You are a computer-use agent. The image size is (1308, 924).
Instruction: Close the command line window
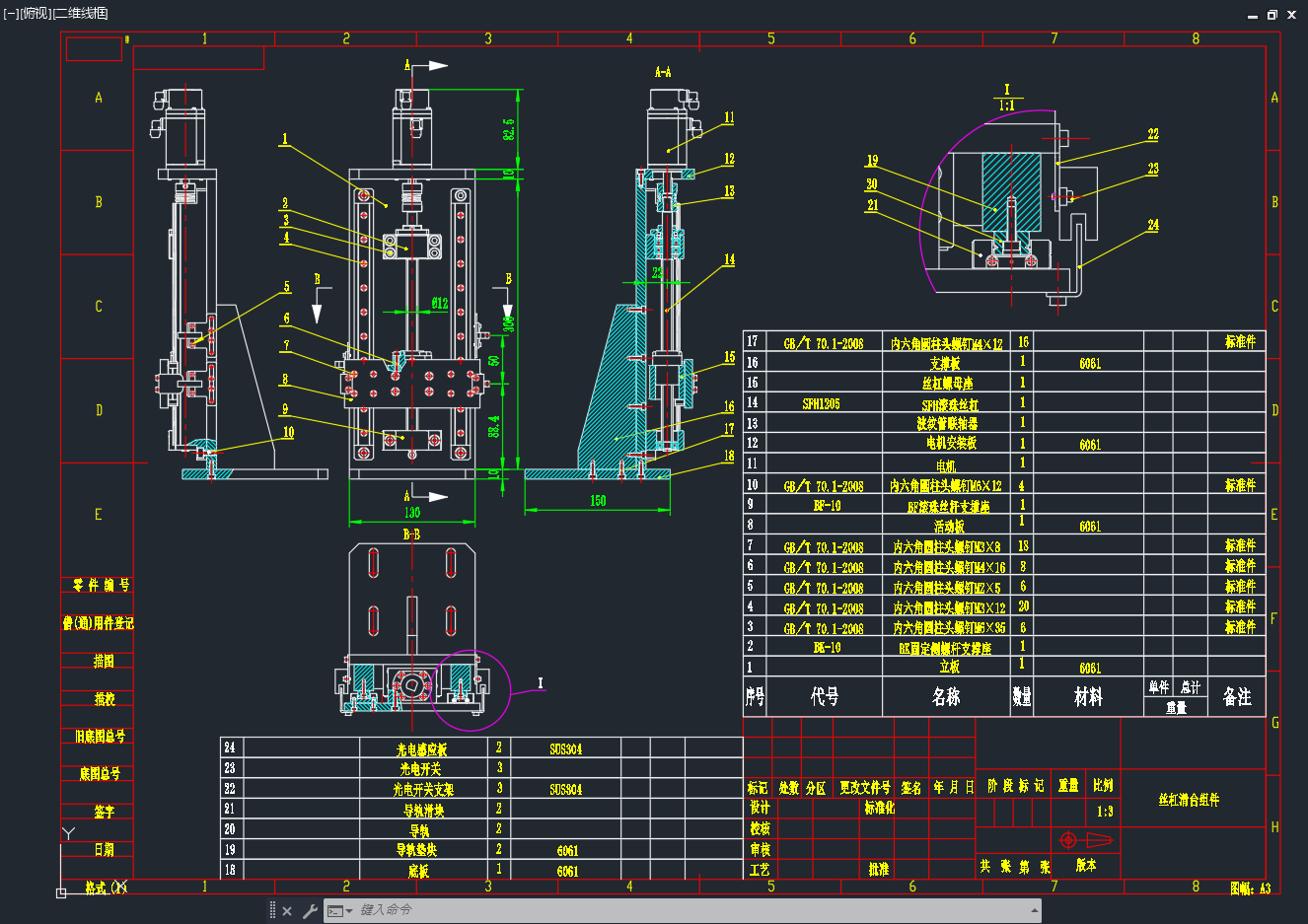click(287, 911)
